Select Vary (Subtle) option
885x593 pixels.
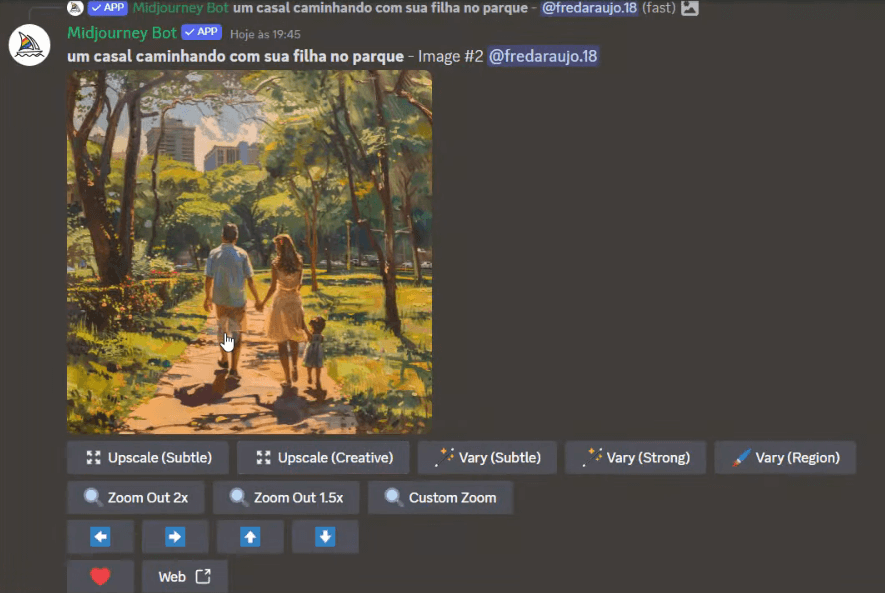click(487, 458)
